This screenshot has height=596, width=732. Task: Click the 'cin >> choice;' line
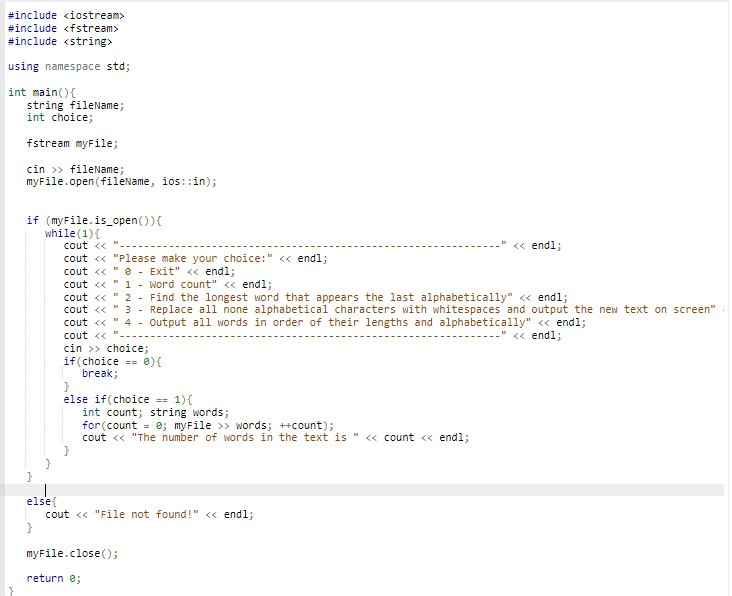pos(106,349)
